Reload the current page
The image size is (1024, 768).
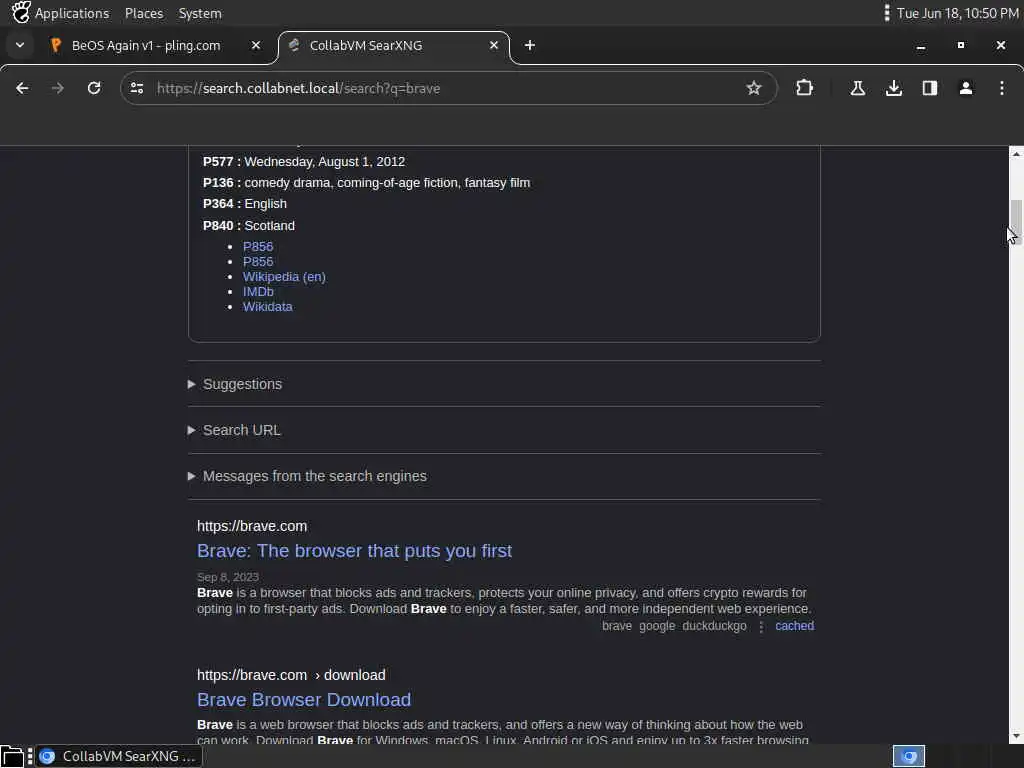coord(94,88)
